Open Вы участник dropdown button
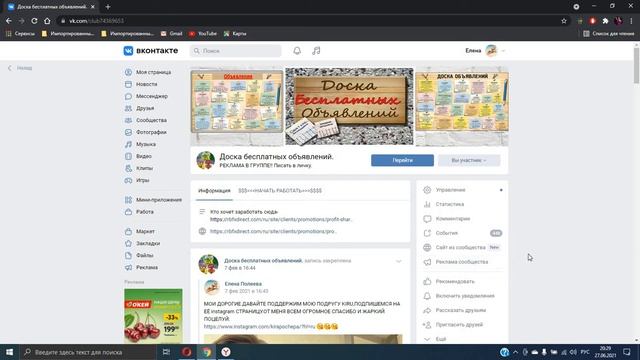The width and height of the screenshot is (640, 360). pos(469,160)
